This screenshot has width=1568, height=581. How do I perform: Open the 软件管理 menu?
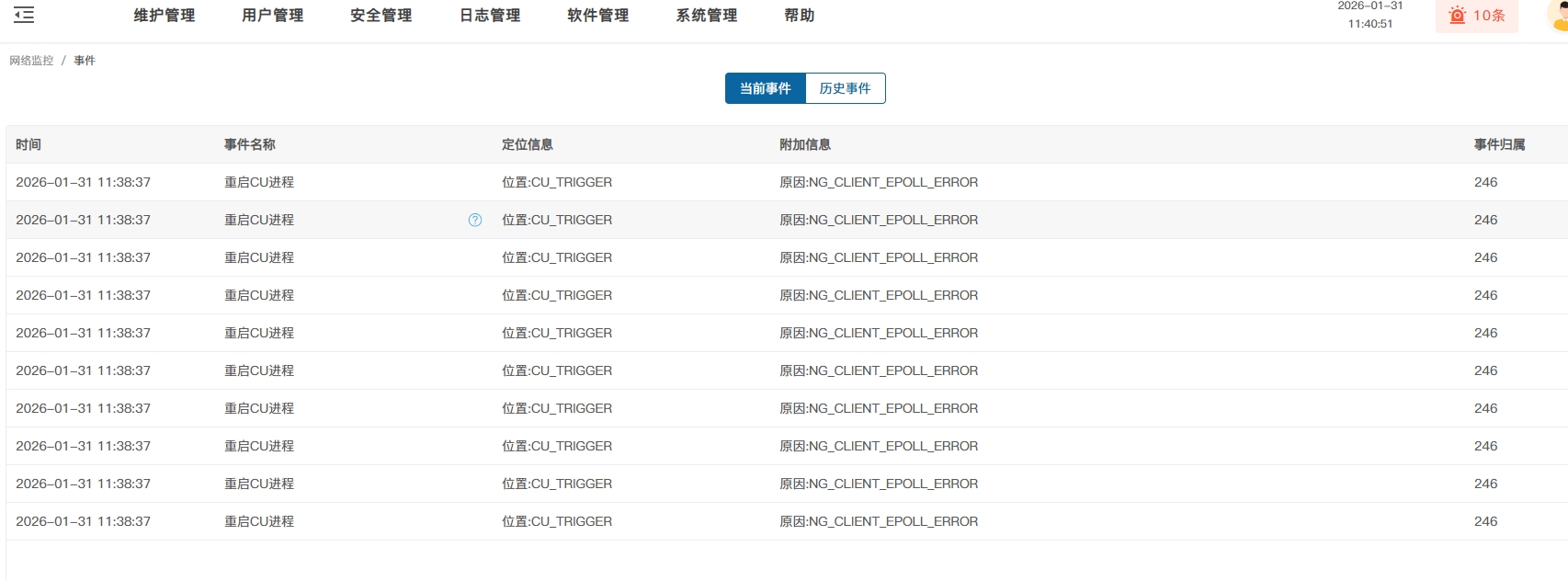pyautogui.click(x=598, y=16)
